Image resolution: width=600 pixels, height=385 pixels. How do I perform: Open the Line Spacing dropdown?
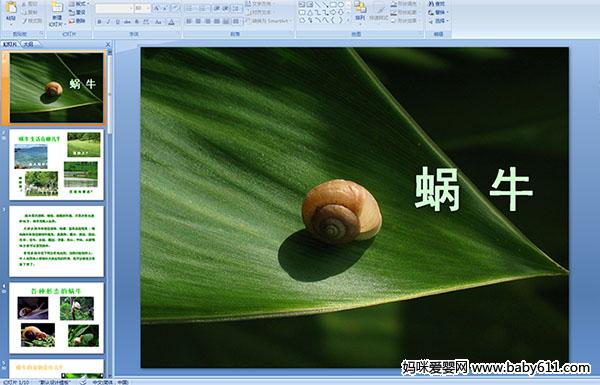[237, 8]
